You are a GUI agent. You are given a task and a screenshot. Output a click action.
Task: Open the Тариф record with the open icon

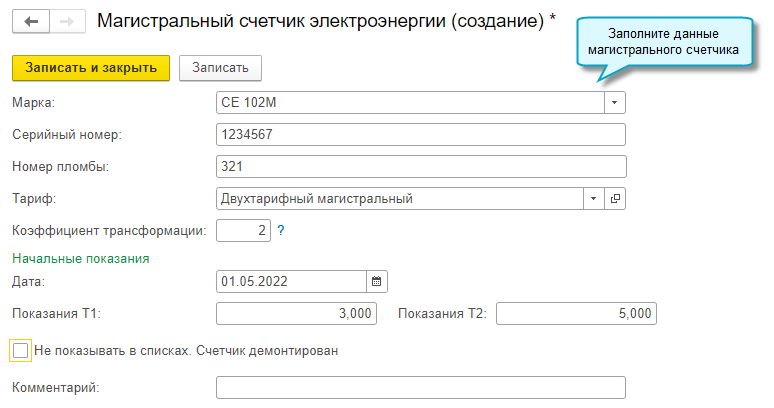pyautogui.click(x=615, y=199)
